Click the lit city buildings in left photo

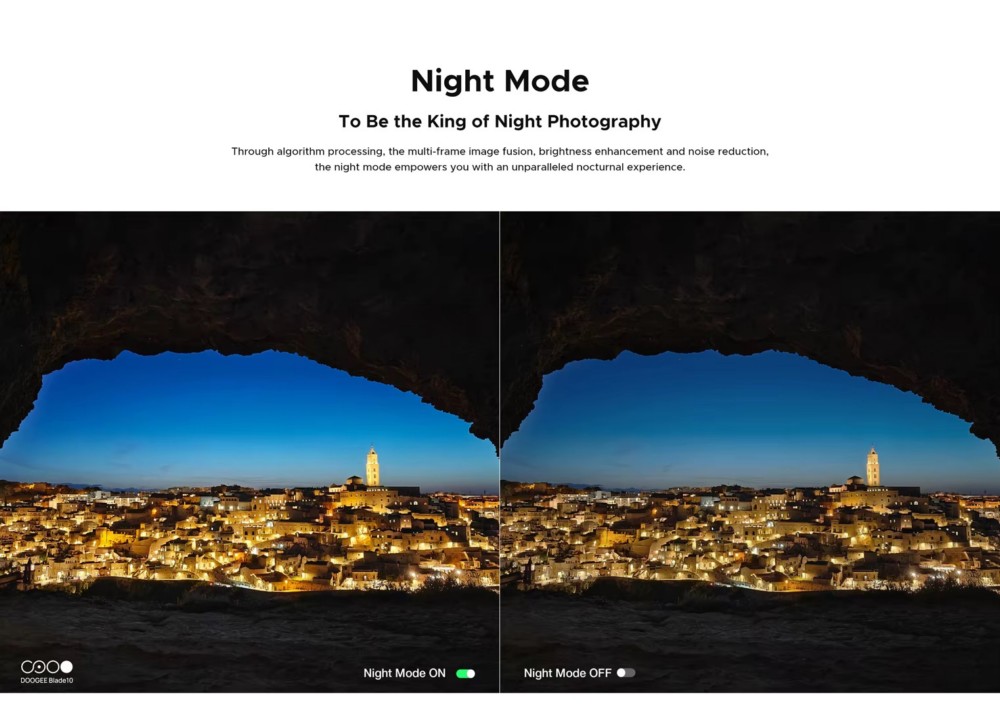tap(249, 536)
